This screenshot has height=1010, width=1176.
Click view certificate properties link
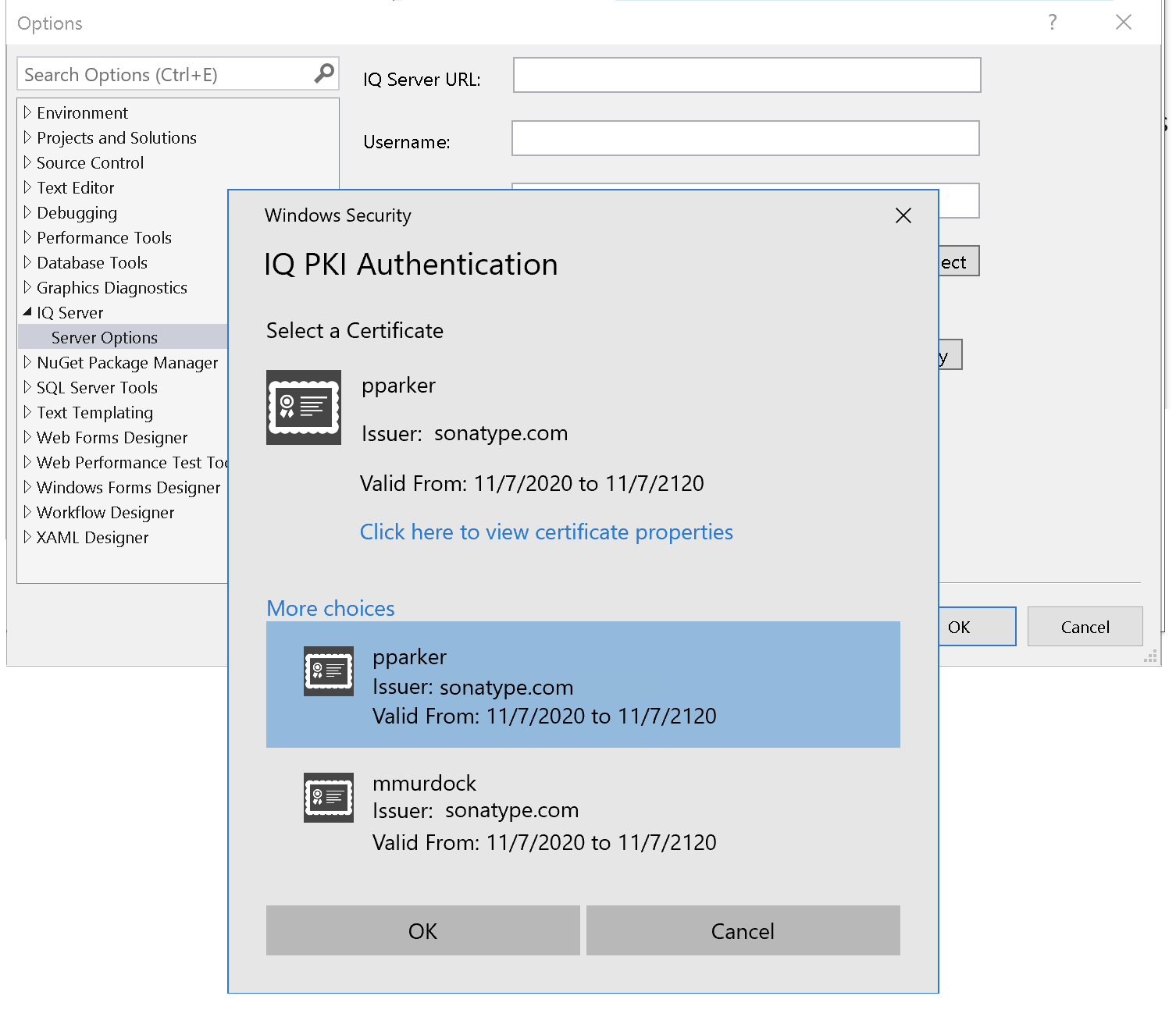pos(546,532)
